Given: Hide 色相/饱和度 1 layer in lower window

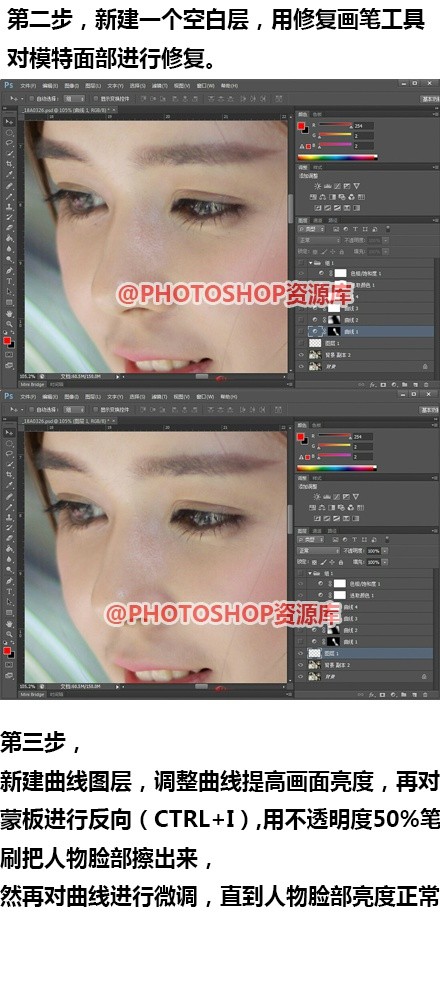Looking at the screenshot, I should click(300, 584).
